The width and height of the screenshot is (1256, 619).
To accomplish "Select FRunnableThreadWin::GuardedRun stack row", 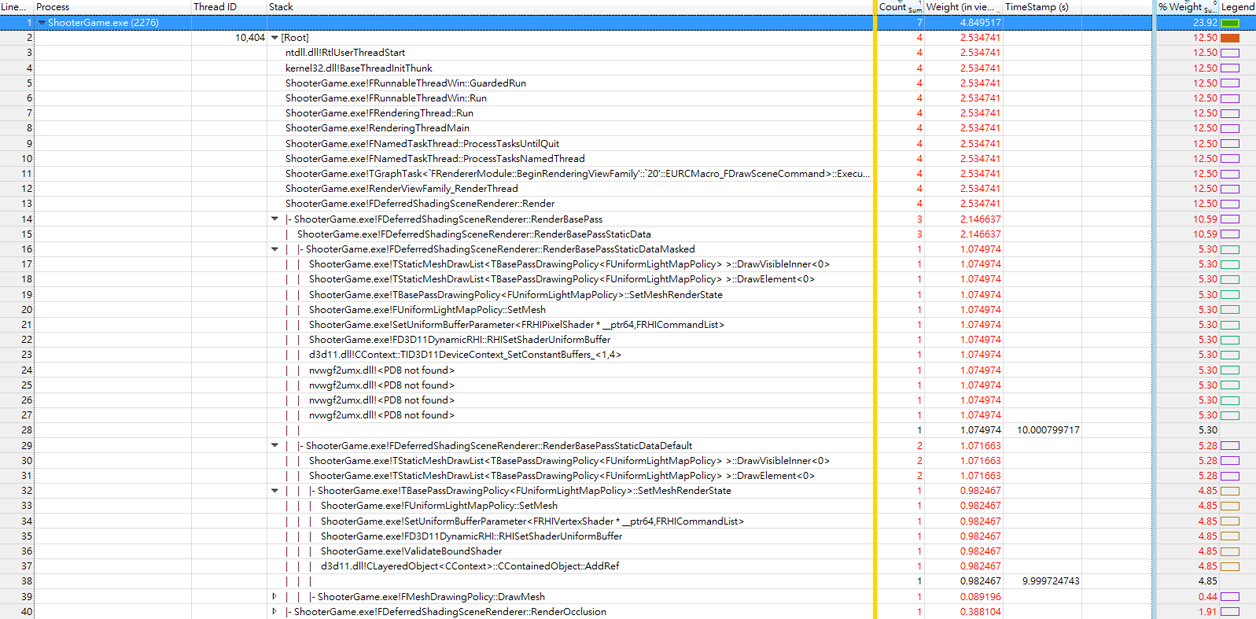I will click(x=405, y=83).
